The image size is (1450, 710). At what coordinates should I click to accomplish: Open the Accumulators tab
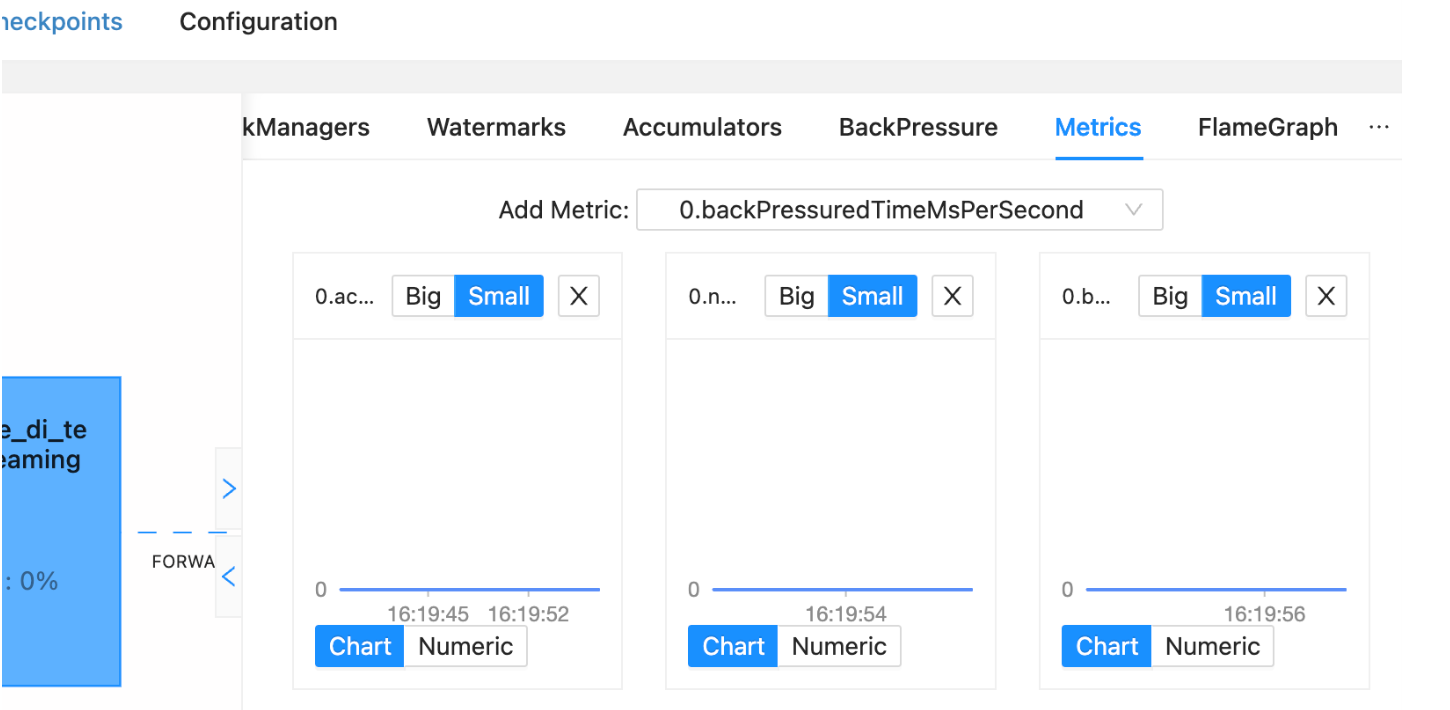(x=702, y=128)
